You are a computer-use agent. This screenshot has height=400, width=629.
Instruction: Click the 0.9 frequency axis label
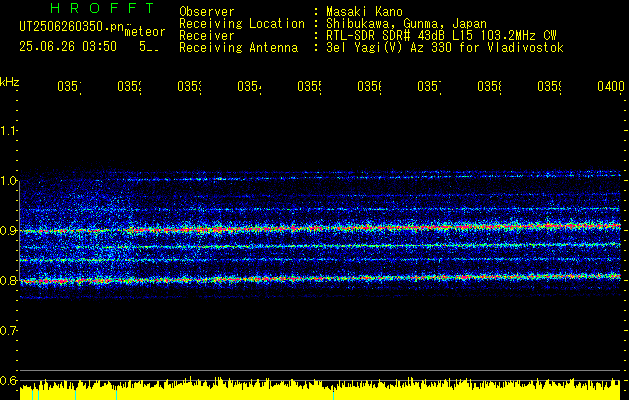(x=8, y=231)
